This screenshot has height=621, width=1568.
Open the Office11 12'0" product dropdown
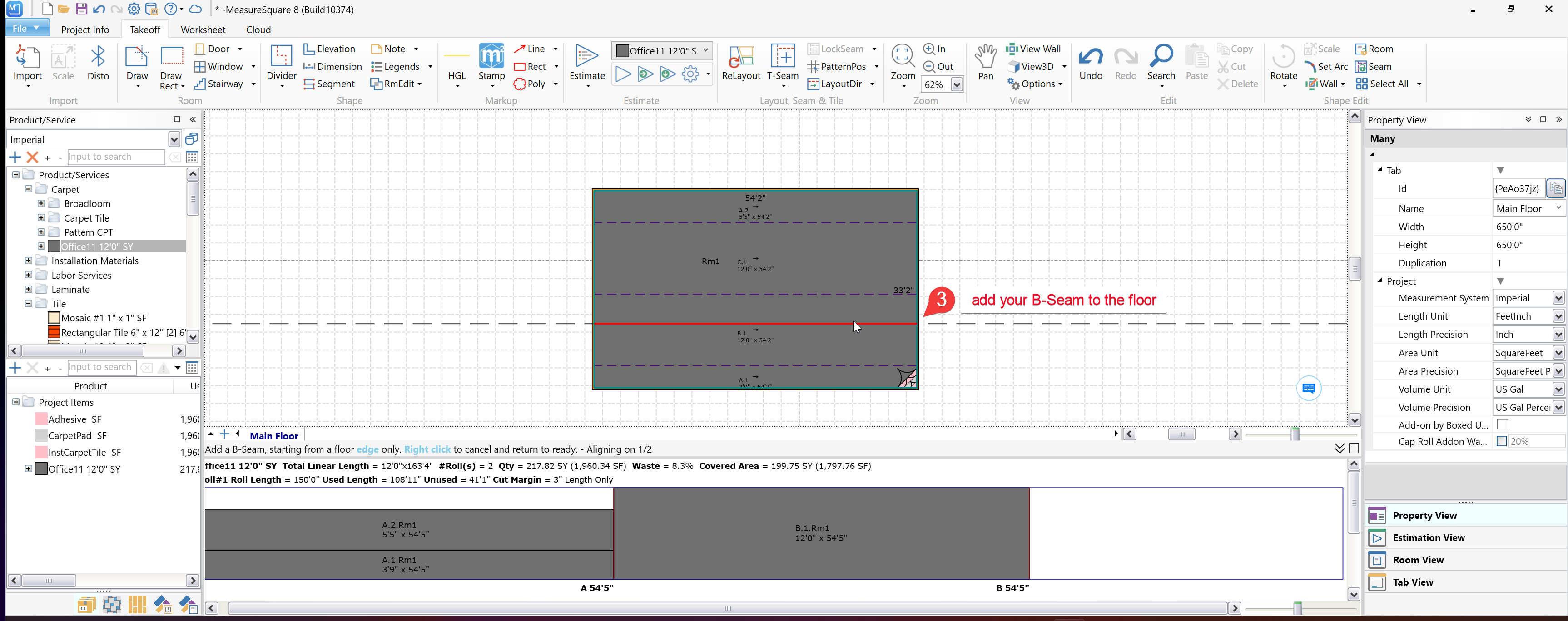[705, 50]
